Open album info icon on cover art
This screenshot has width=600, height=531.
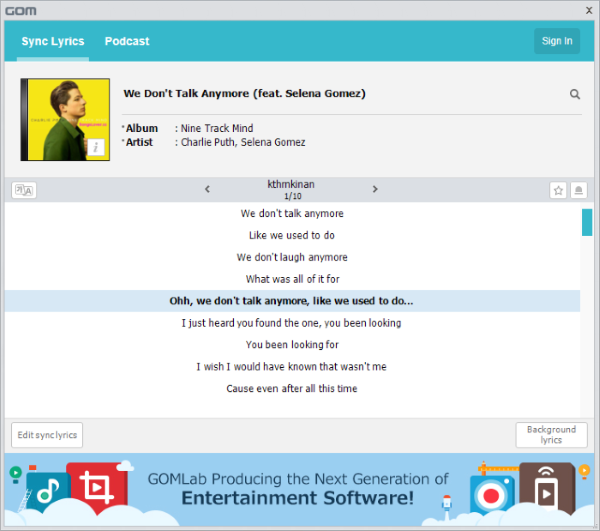pos(96,147)
